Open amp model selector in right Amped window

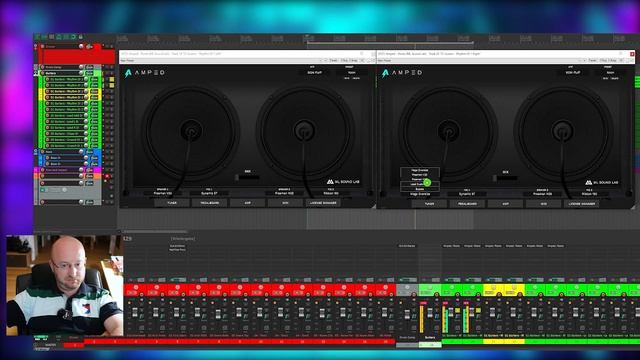coord(573,72)
